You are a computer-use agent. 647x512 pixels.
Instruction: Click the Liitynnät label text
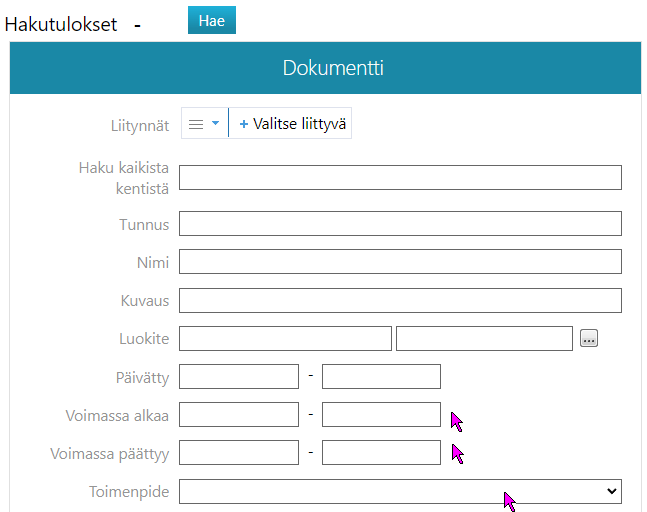point(139,126)
